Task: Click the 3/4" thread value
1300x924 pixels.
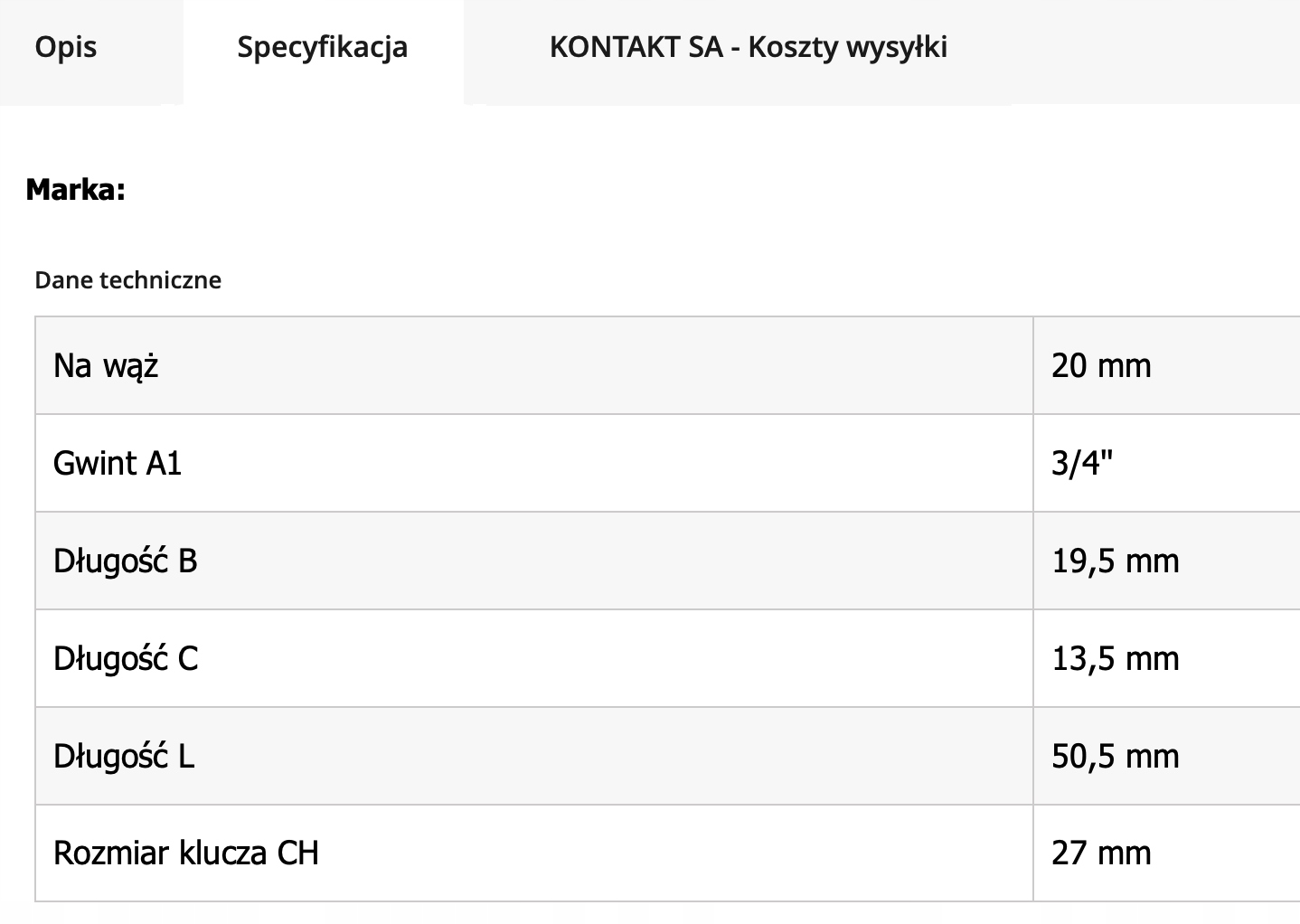Action: (1081, 464)
